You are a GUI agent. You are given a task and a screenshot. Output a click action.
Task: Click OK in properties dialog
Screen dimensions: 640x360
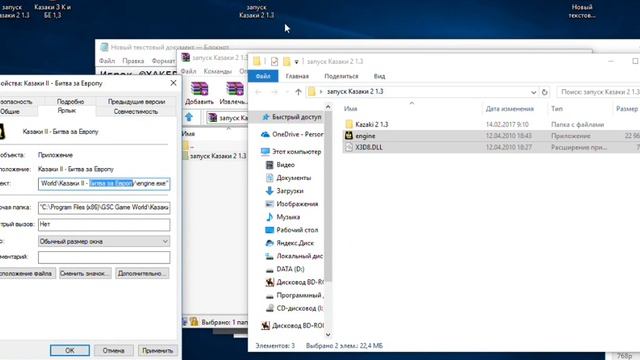click(x=70, y=351)
